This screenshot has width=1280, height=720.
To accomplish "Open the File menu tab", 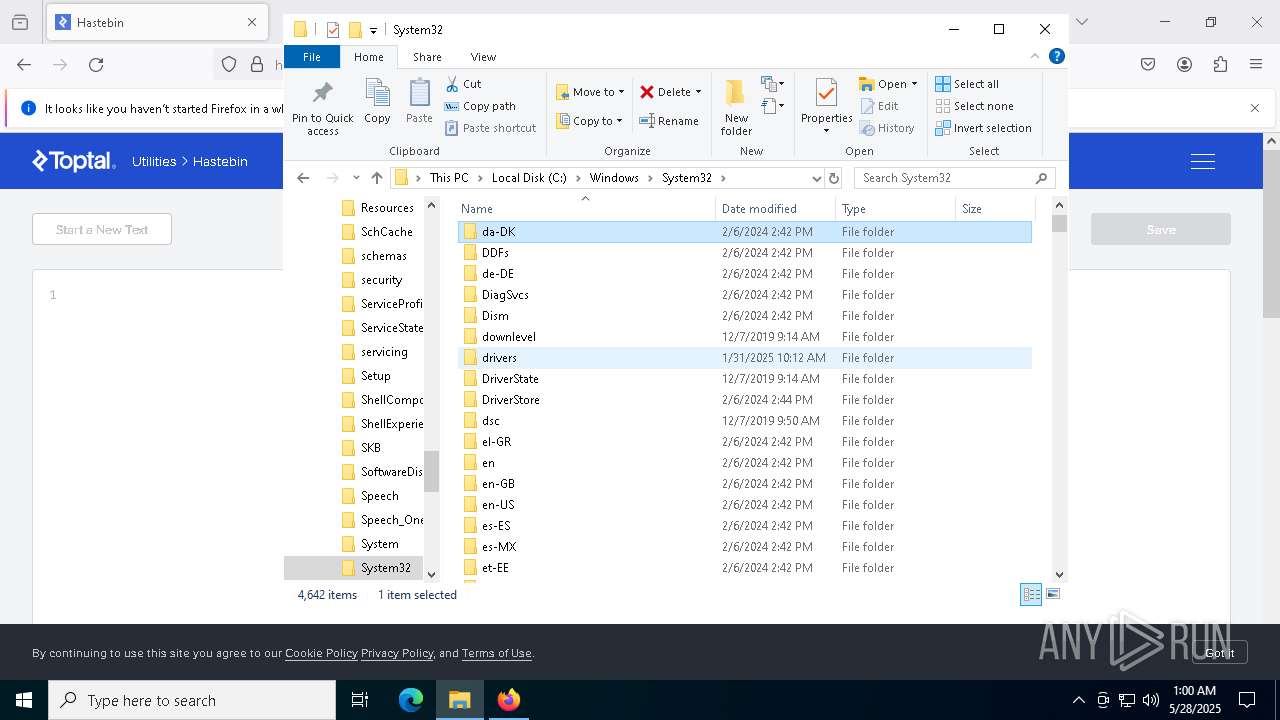I will (312, 57).
